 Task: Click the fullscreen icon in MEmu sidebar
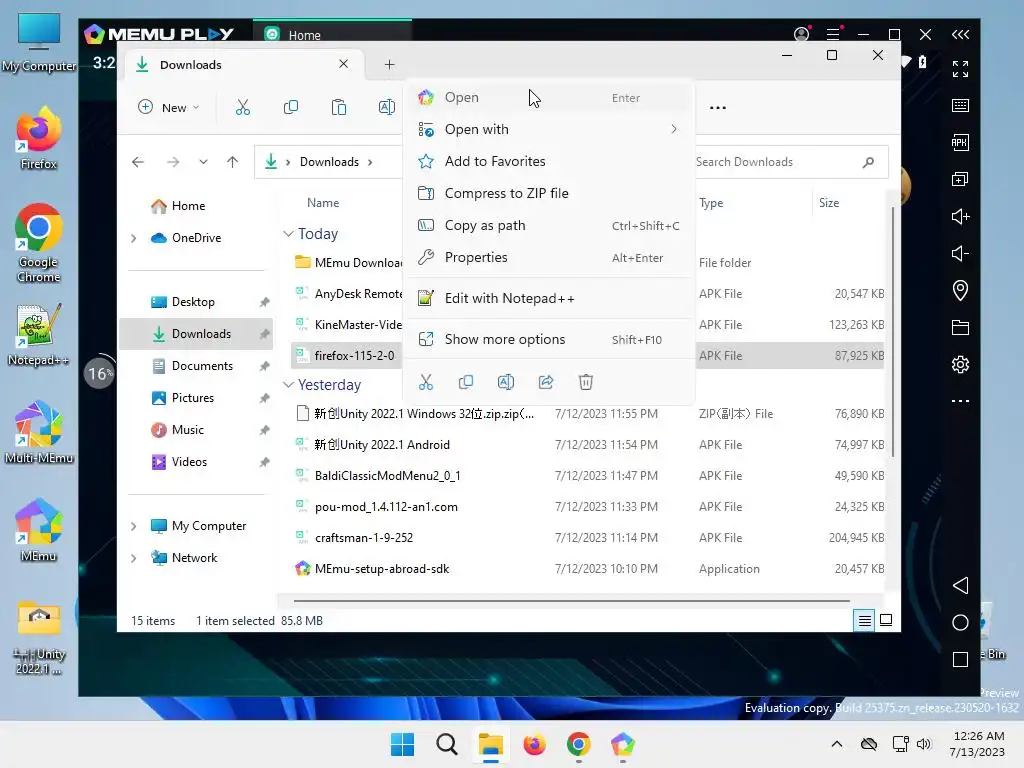960,69
